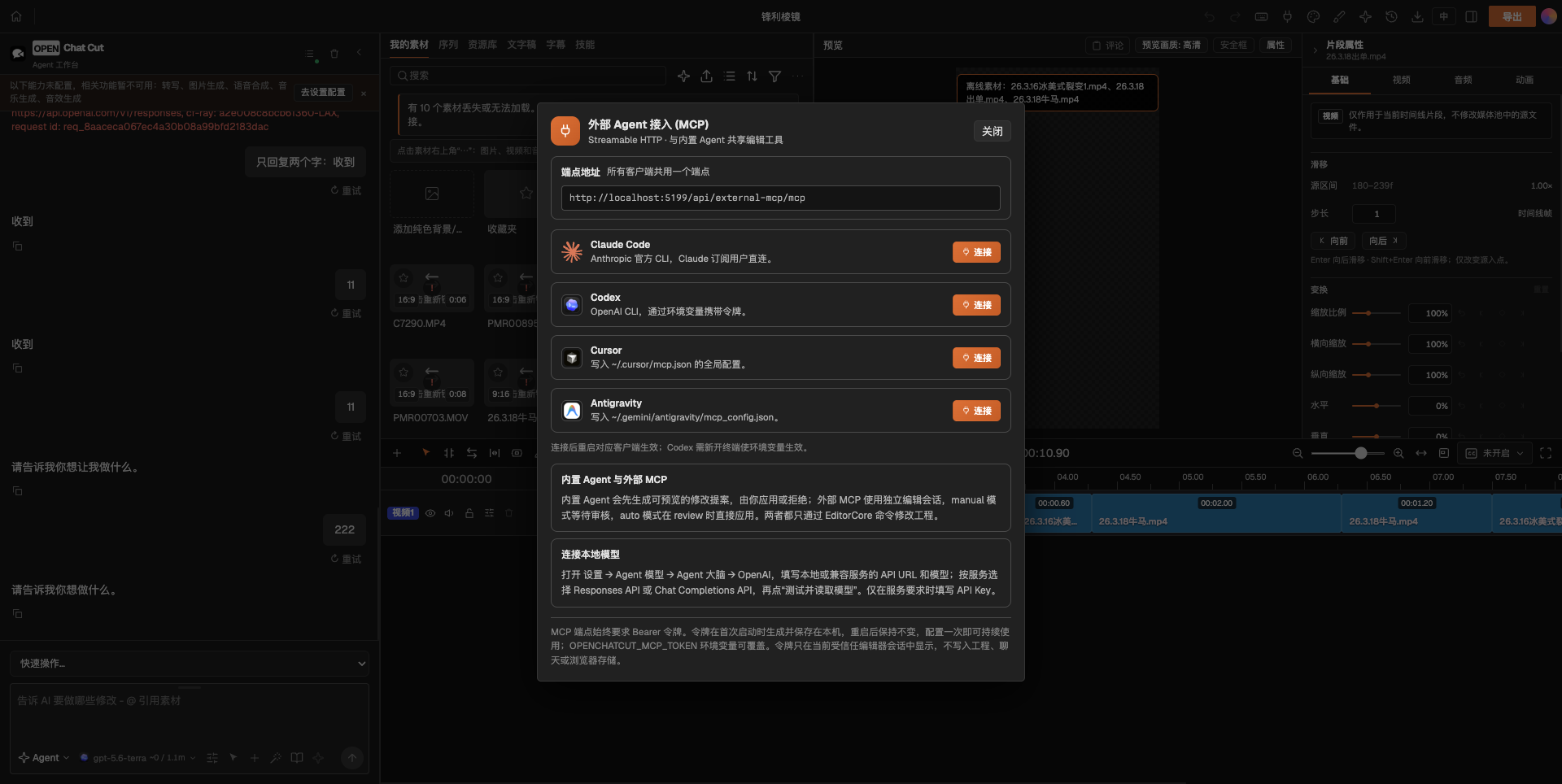Click the home icon in title bar
The width and height of the screenshot is (1562, 784).
(16, 16)
